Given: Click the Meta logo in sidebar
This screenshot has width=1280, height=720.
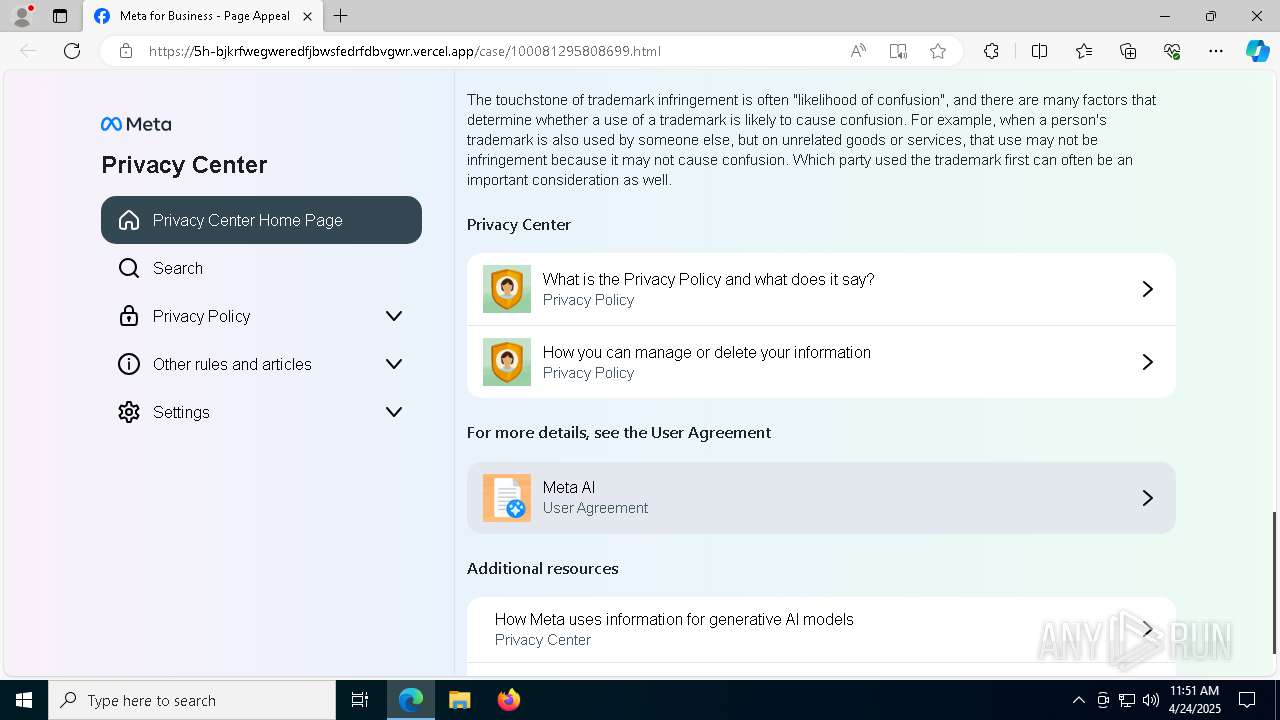Looking at the screenshot, I should [136, 124].
